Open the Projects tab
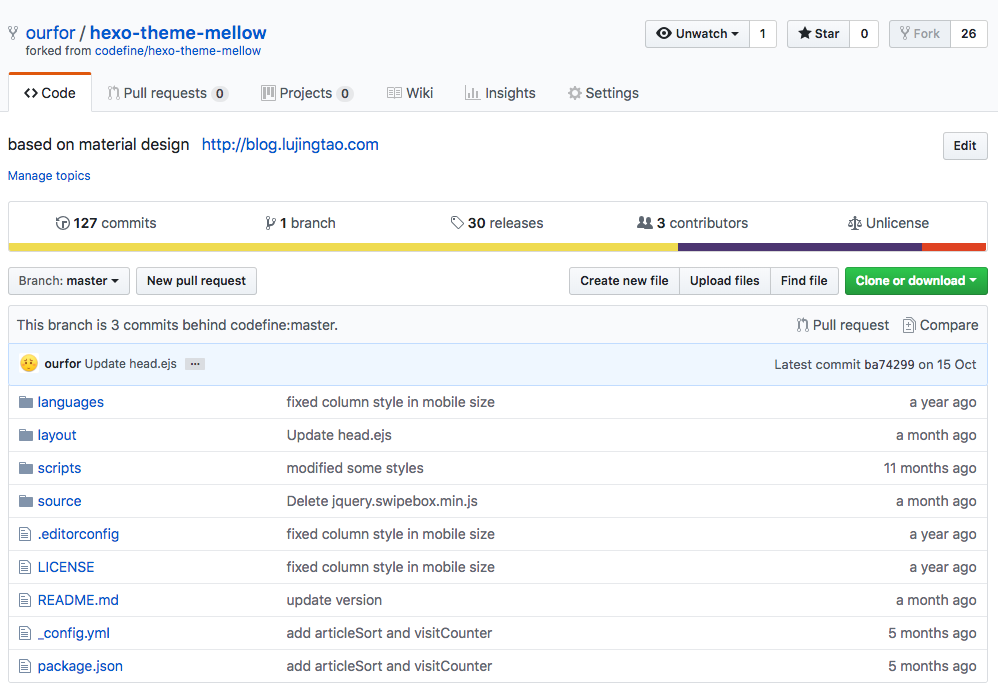Screen dimensions: 998x690 (307, 94)
